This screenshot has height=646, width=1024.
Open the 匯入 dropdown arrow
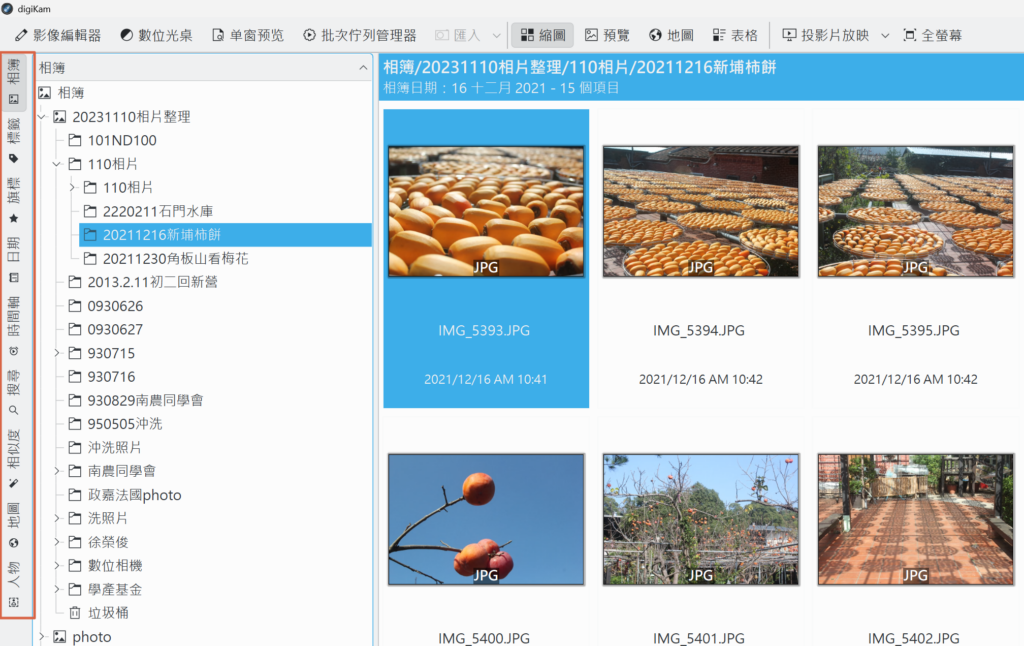coord(496,35)
